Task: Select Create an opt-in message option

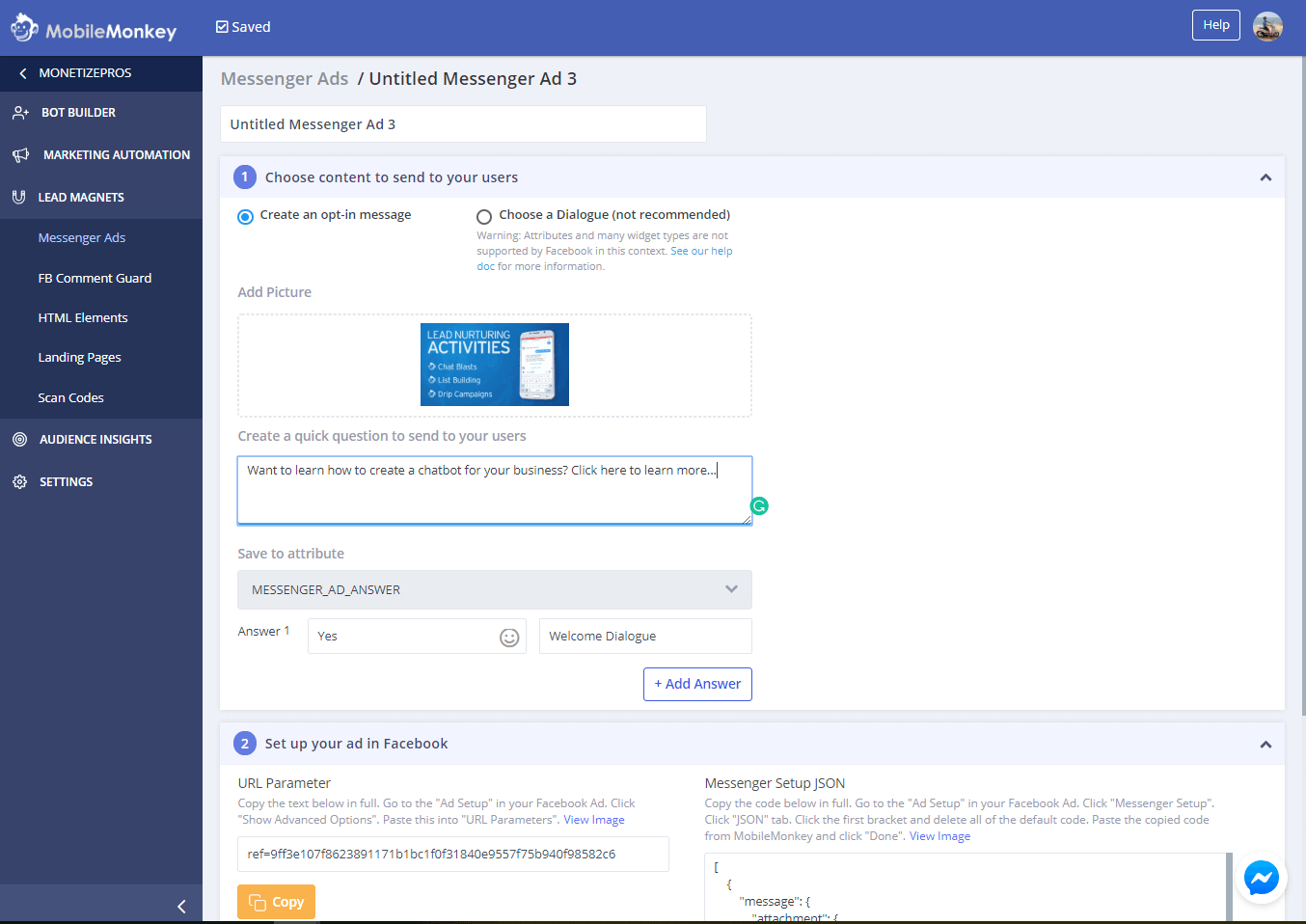Action: pos(245,216)
